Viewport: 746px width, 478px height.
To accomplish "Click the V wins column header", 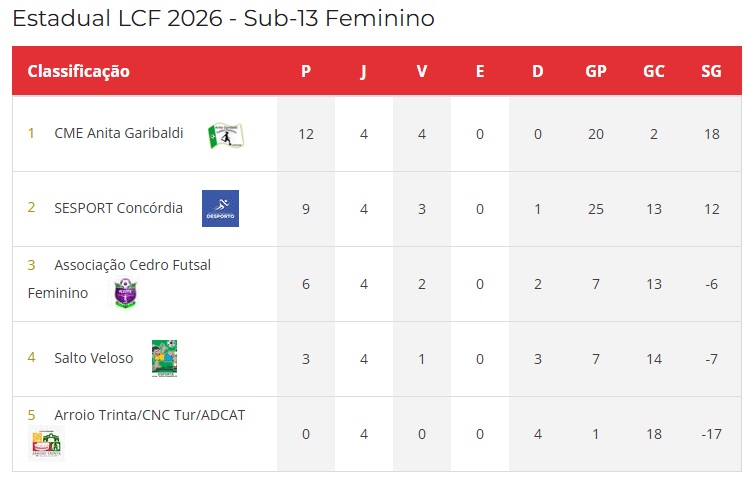I will [x=422, y=71].
